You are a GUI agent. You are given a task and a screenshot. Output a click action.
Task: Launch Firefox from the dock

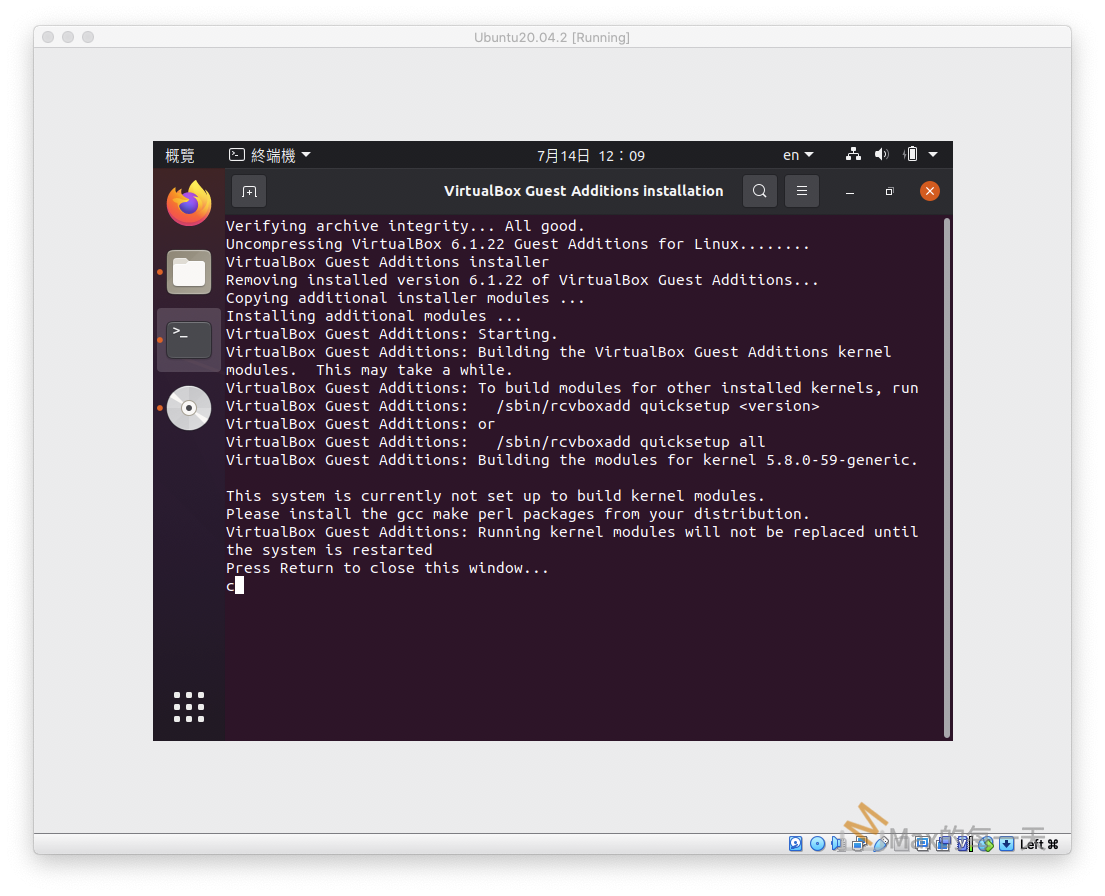click(189, 204)
